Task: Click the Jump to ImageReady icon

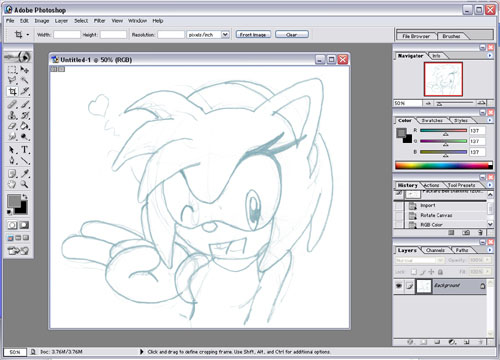Action: coord(18,251)
